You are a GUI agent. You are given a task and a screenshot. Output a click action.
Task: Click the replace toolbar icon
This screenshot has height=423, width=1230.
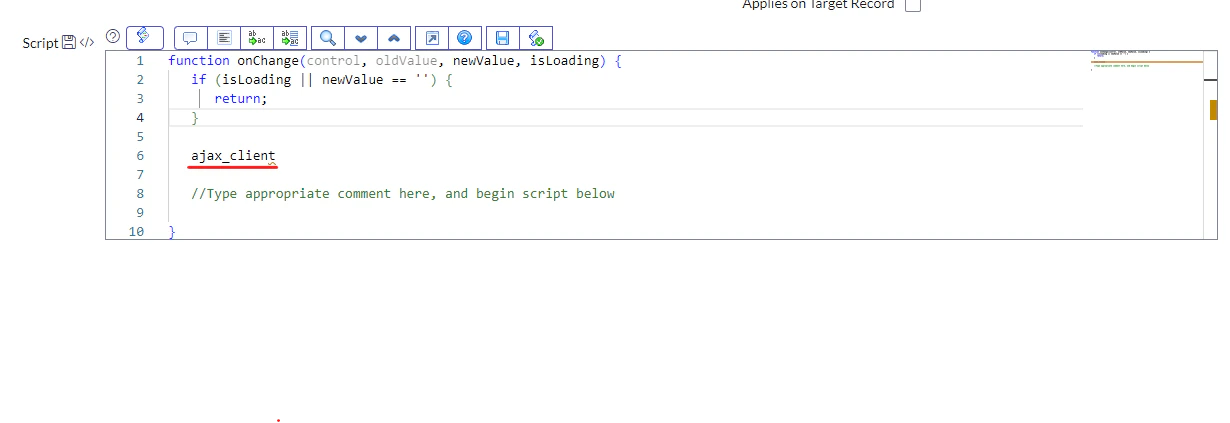point(257,38)
